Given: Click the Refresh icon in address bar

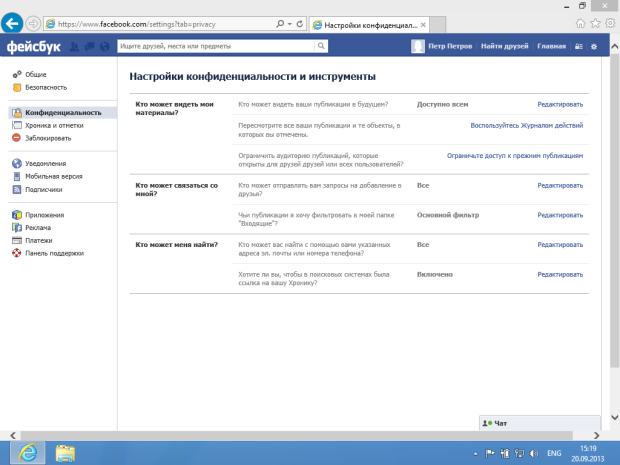Looking at the screenshot, I should [x=300, y=24].
